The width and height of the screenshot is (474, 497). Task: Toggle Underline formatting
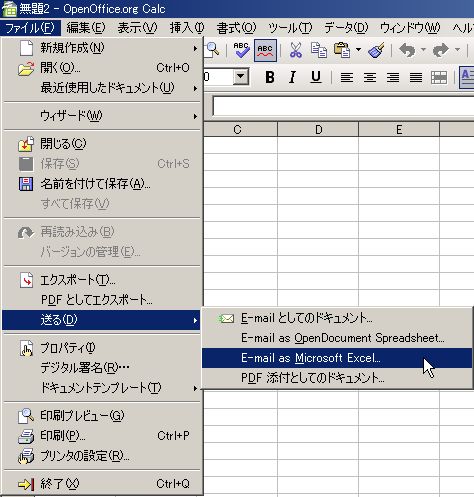pos(316,77)
